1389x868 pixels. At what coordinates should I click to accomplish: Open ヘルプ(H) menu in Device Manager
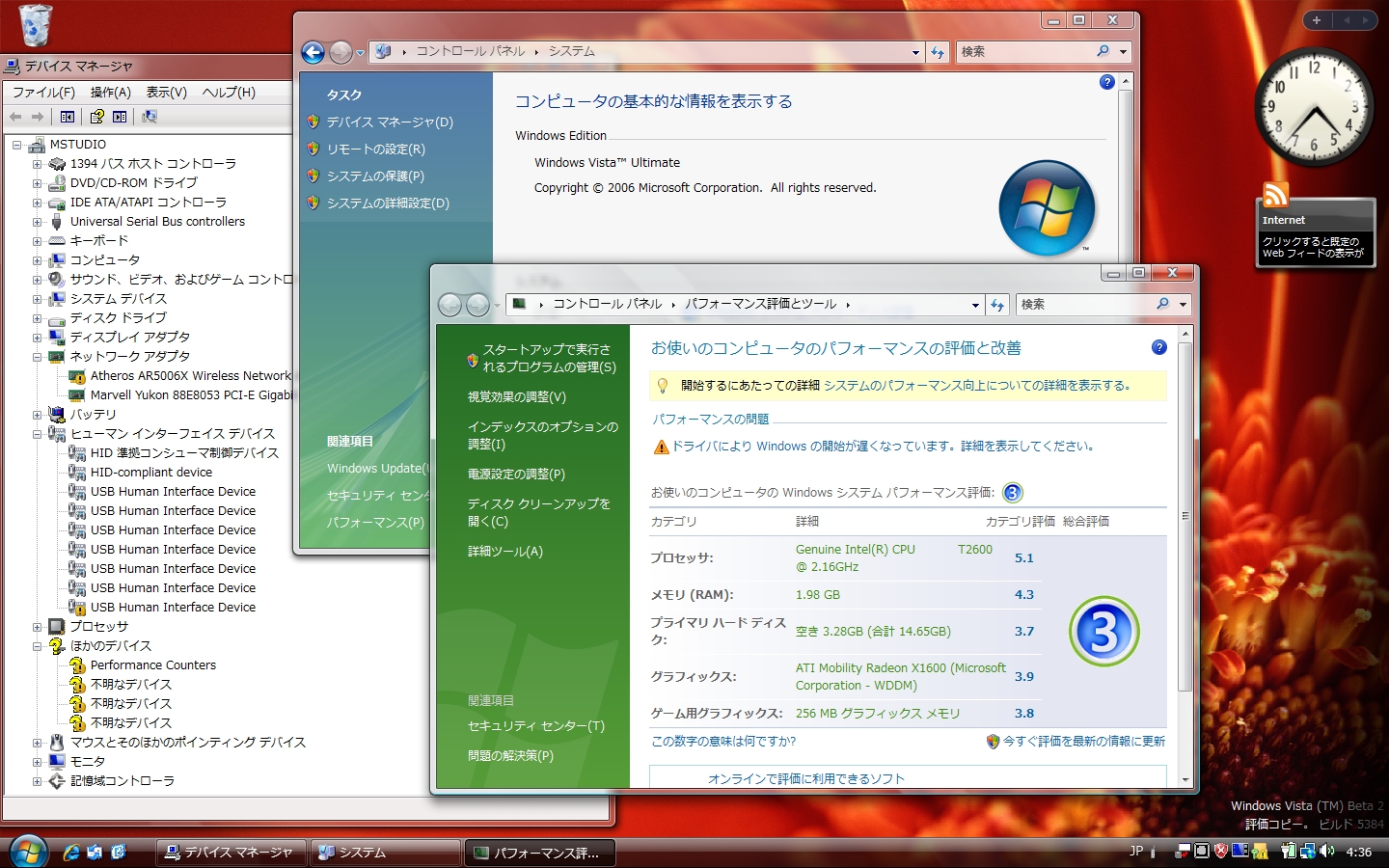[229, 93]
